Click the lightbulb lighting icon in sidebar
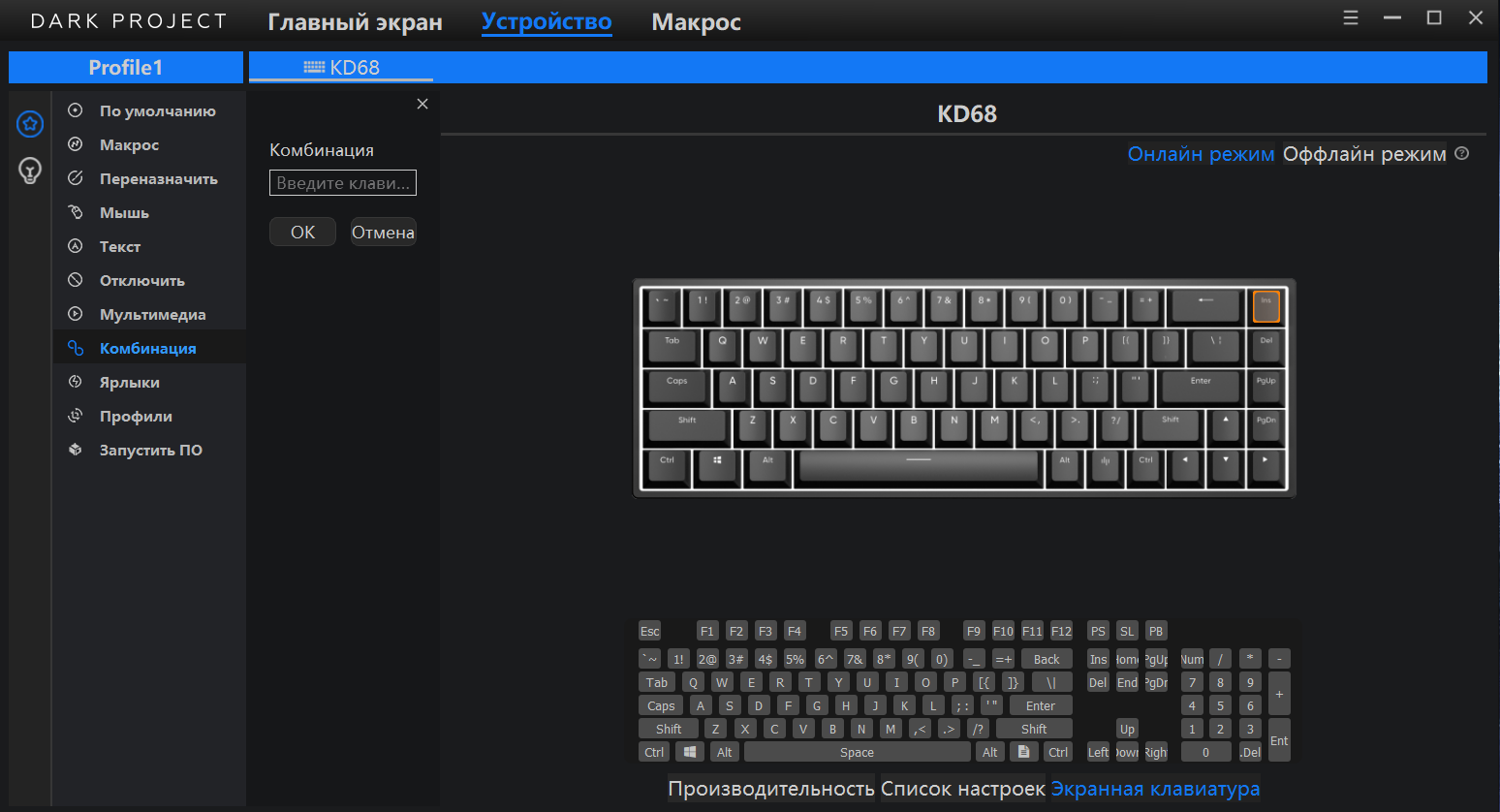 tap(30, 171)
